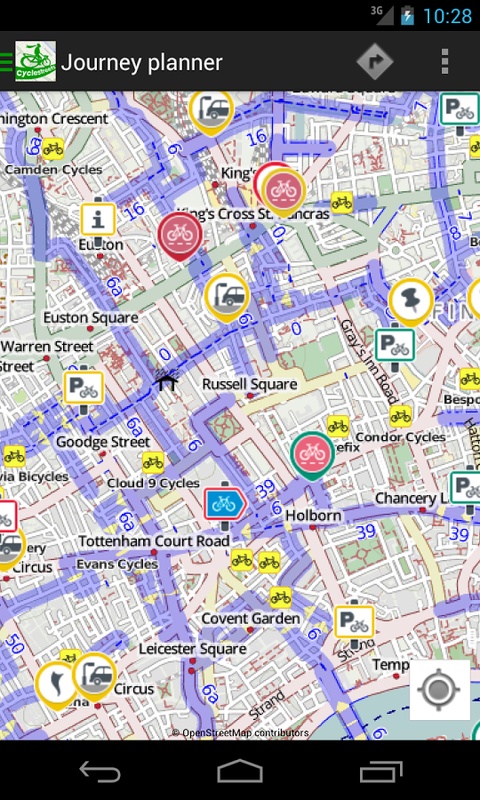Tap the red cycle marker below King's Cross

click(x=180, y=236)
